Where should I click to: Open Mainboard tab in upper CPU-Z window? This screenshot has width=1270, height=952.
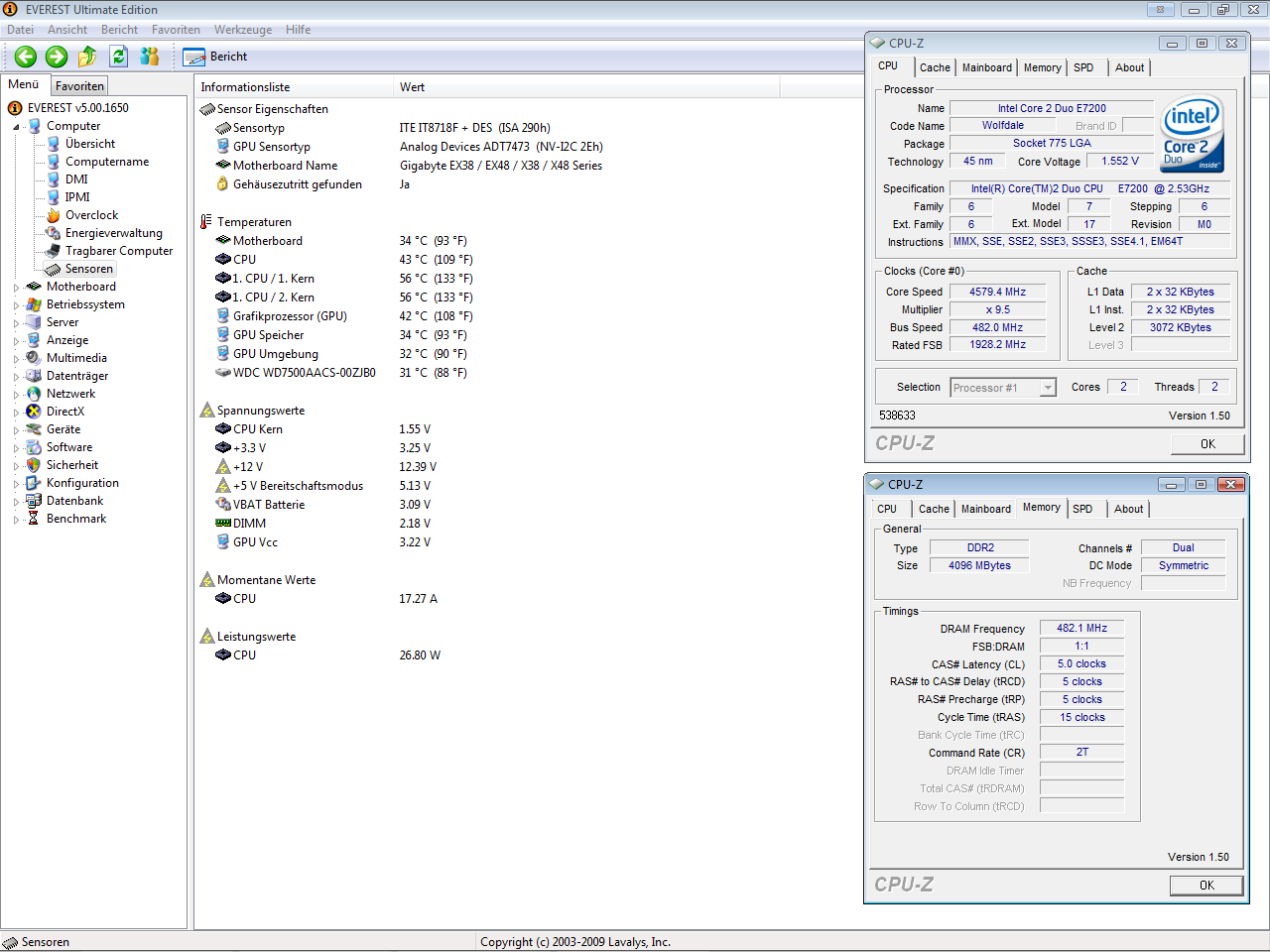pos(987,67)
